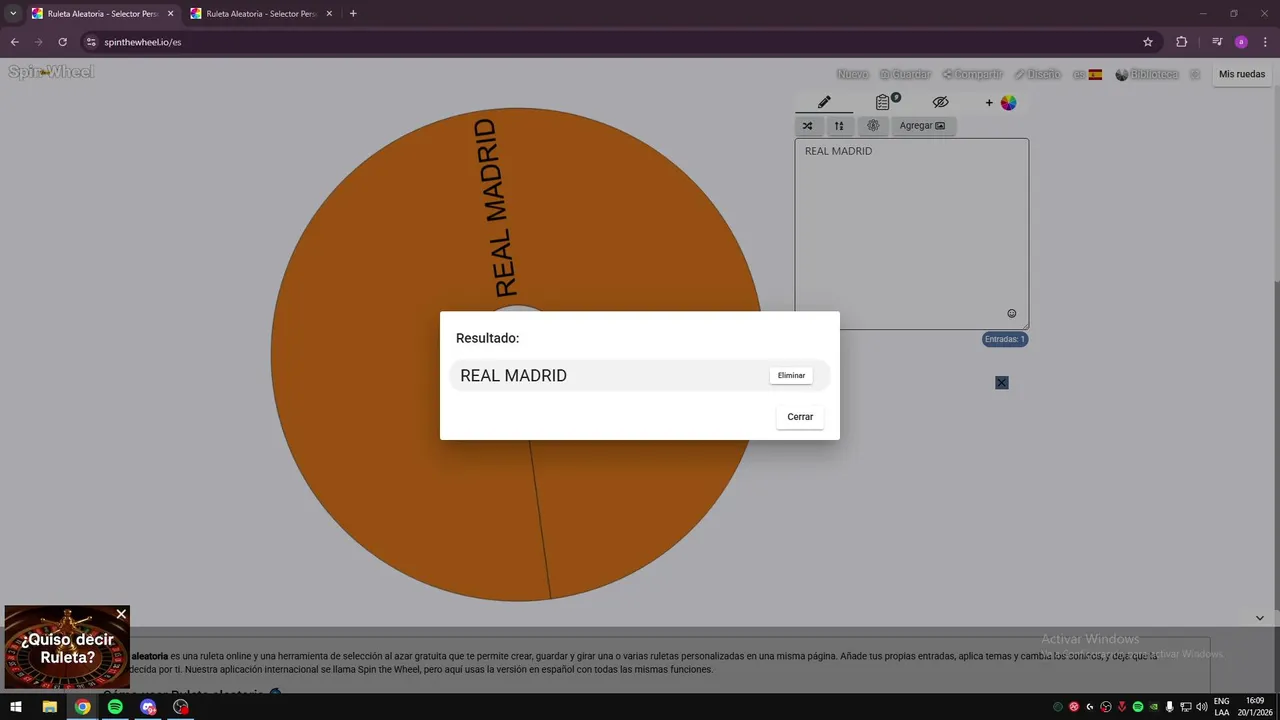Open the Chrome profile avatar
Screen dimensions: 1280x720
pos(1241,42)
